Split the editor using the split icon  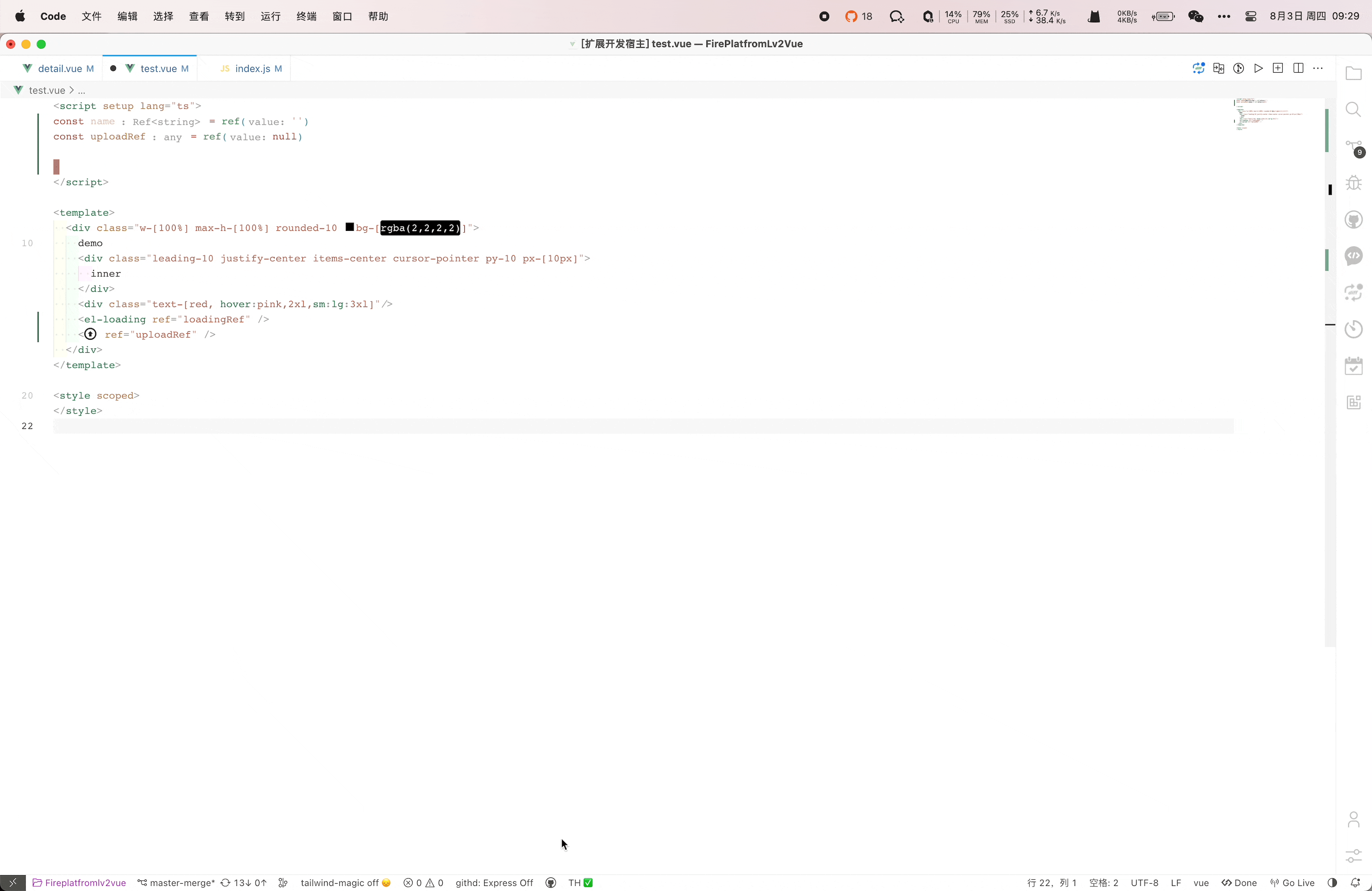(x=1298, y=68)
